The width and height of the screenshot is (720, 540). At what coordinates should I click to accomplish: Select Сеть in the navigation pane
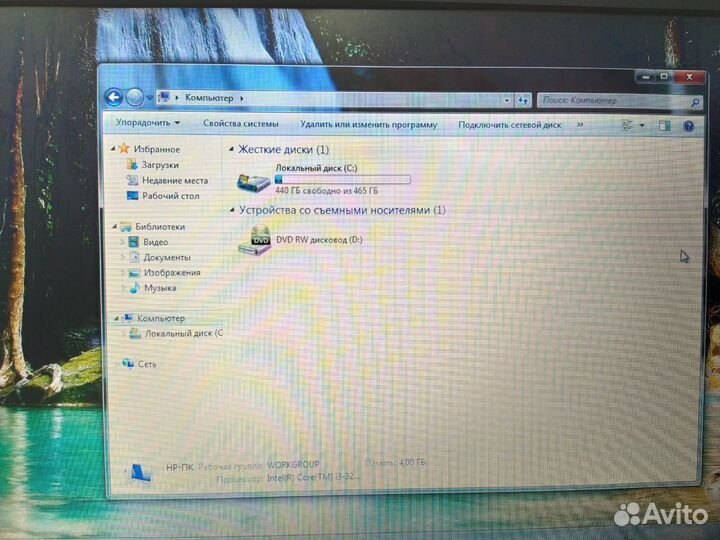point(147,364)
